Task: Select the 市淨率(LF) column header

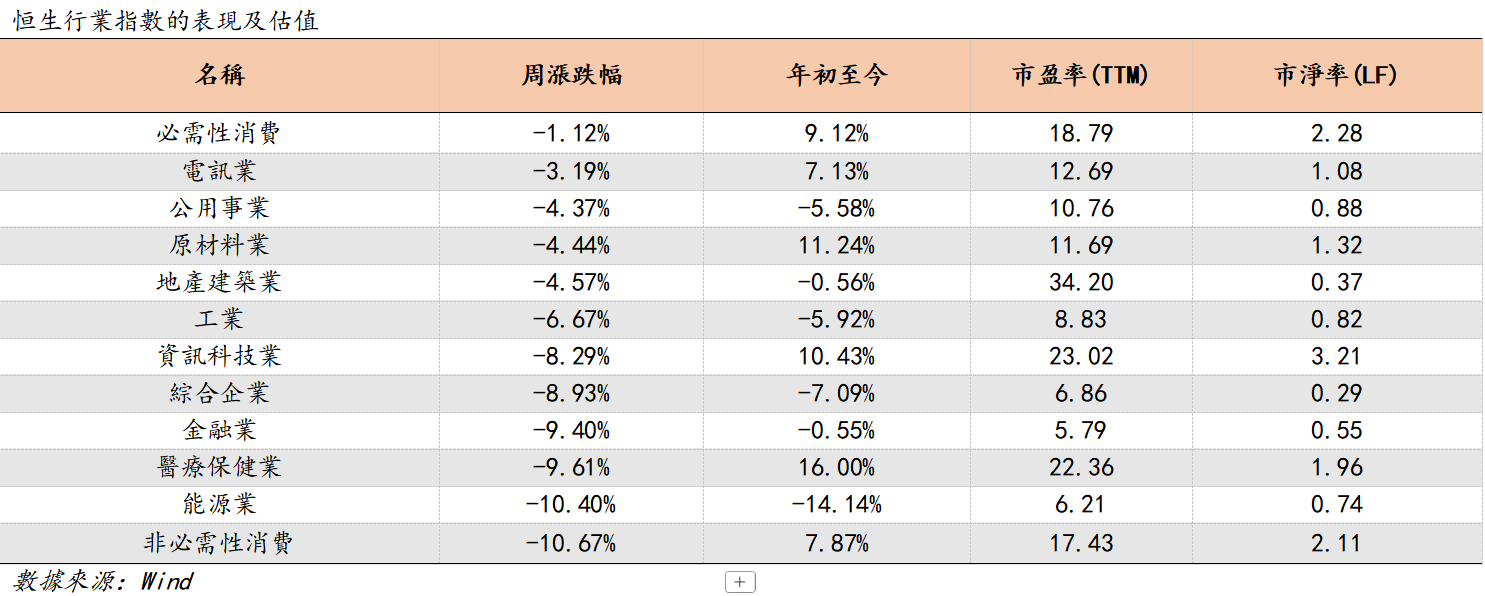Action: [1336, 75]
